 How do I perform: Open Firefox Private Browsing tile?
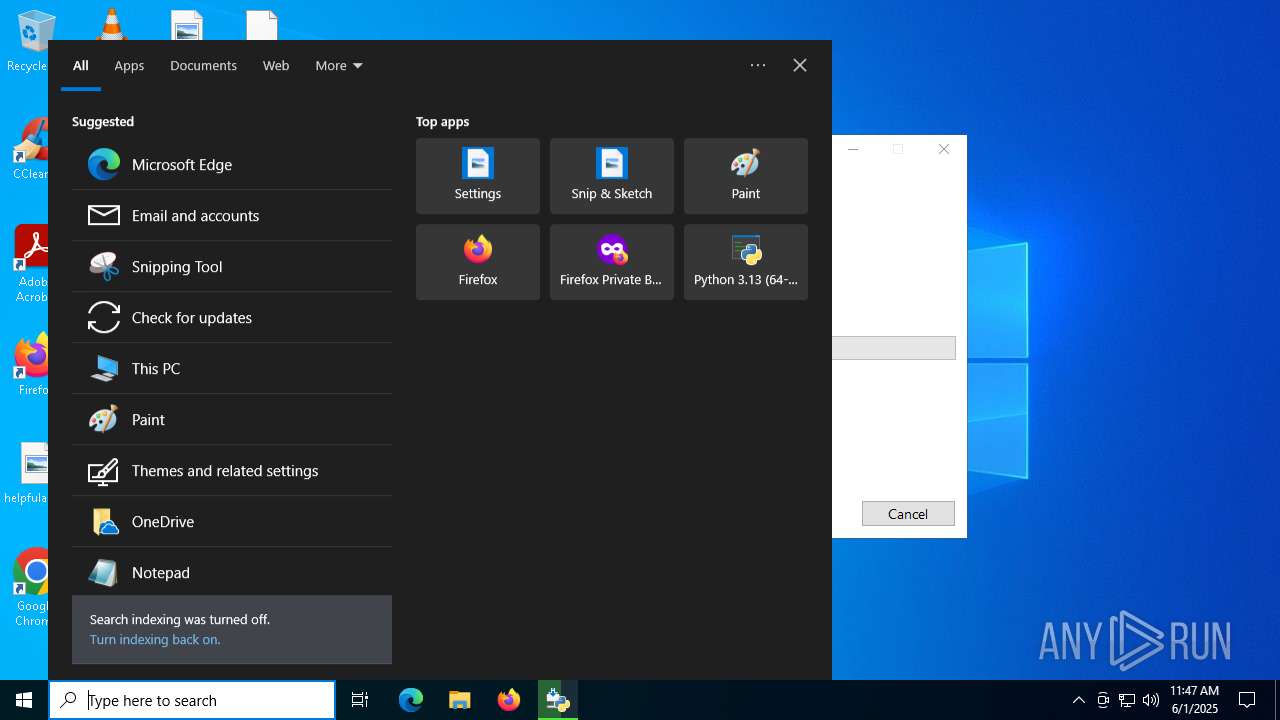pyautogui.click(x=612, y=262)
